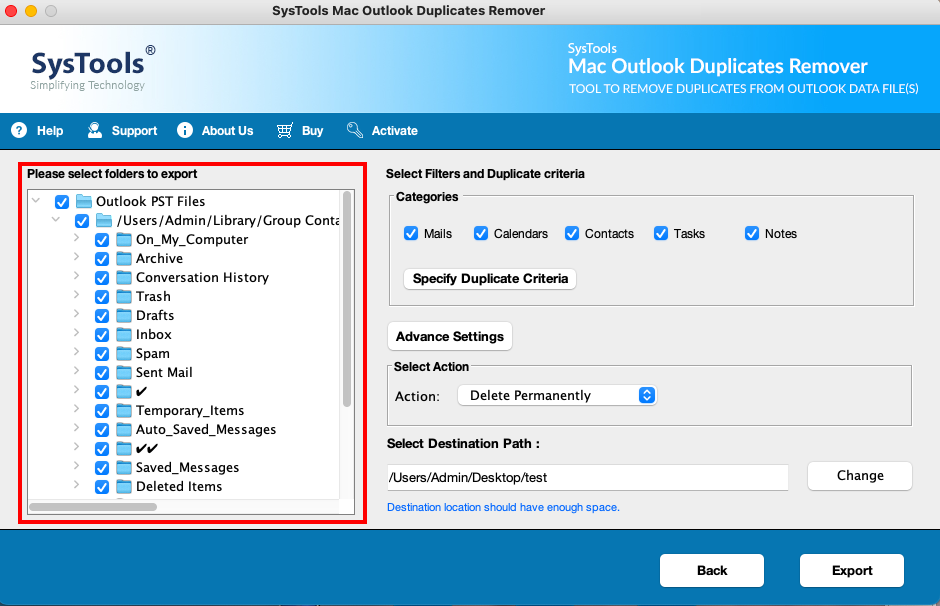Viewport: 940px width, 606px height.
Task: Expand the On_My_Computer folder
Action: 76,238
